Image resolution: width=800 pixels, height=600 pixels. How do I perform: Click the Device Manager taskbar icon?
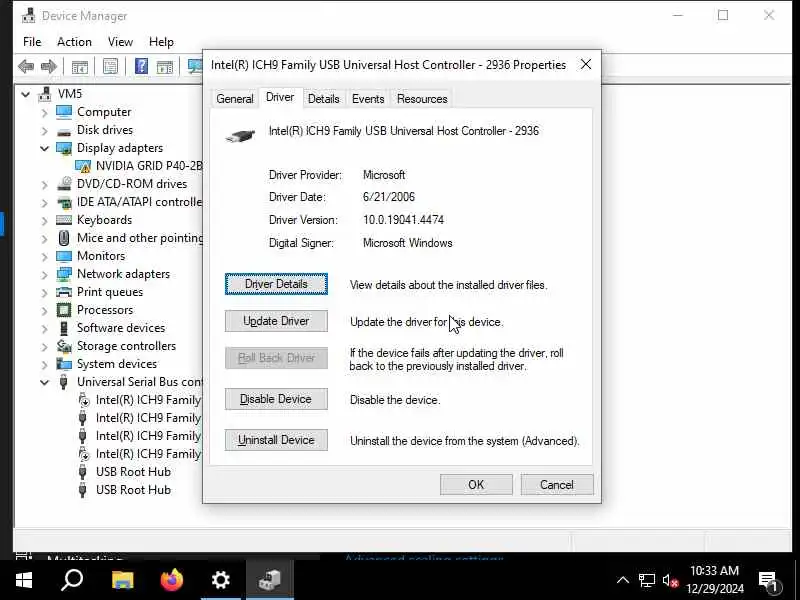(x=269, y=580)
